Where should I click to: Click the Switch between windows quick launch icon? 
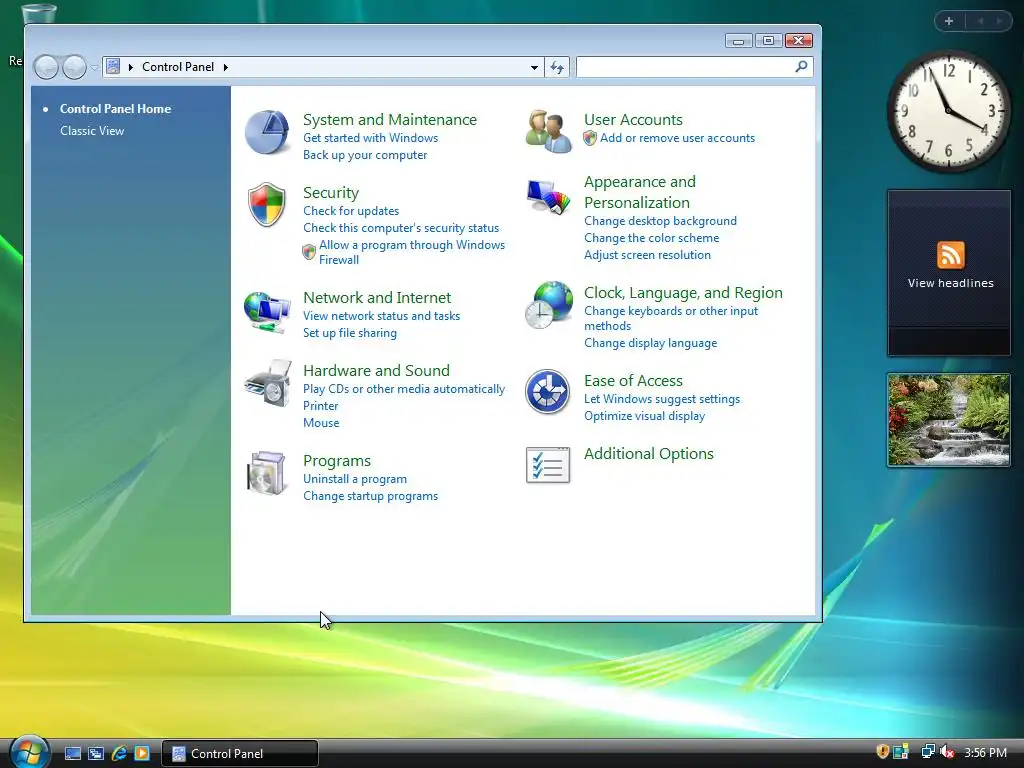(x=96, y=754)
